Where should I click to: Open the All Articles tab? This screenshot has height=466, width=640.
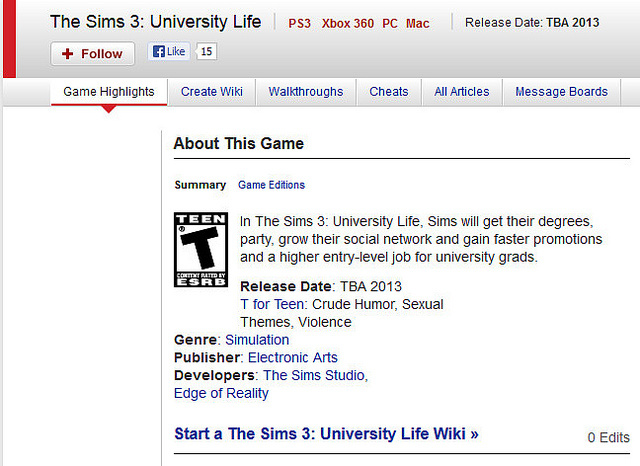pyautogui.click(x=462, y=92)
